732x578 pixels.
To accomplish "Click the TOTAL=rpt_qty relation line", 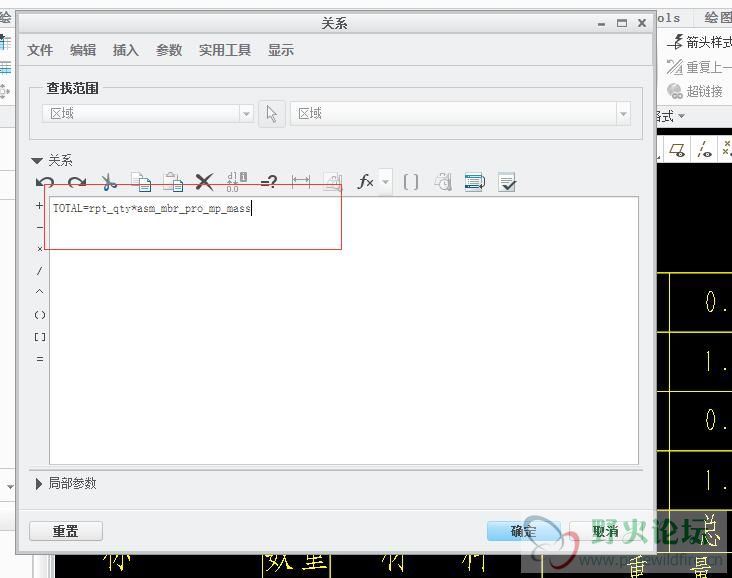I will 152,208.
